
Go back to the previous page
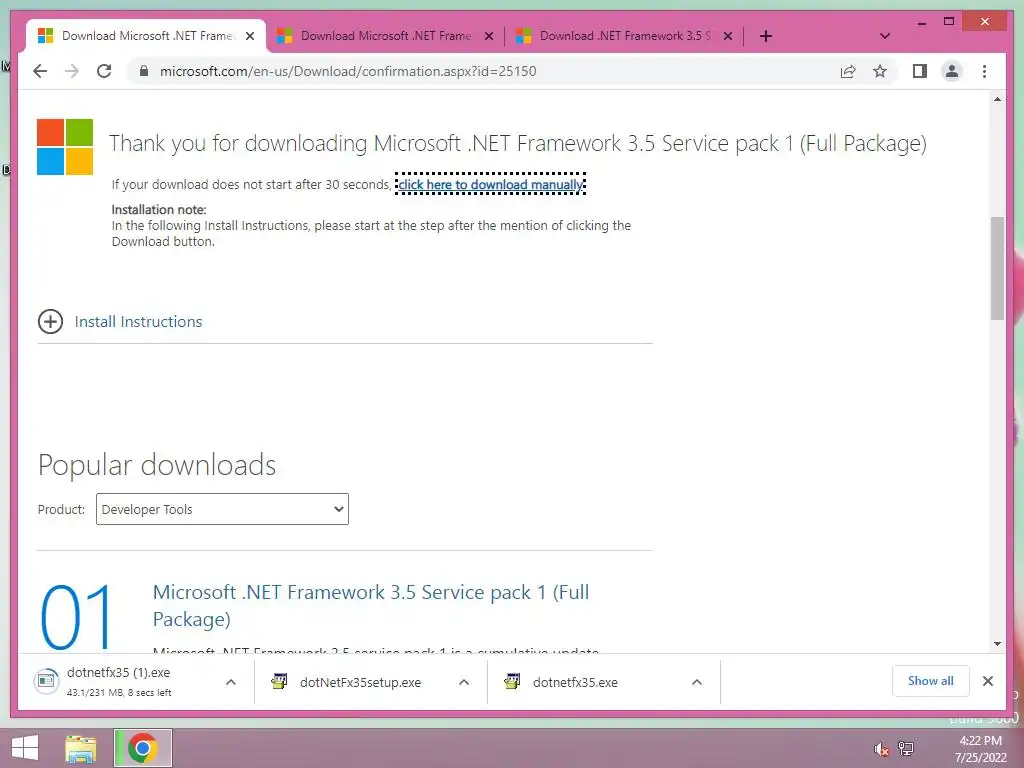point(40,71)
